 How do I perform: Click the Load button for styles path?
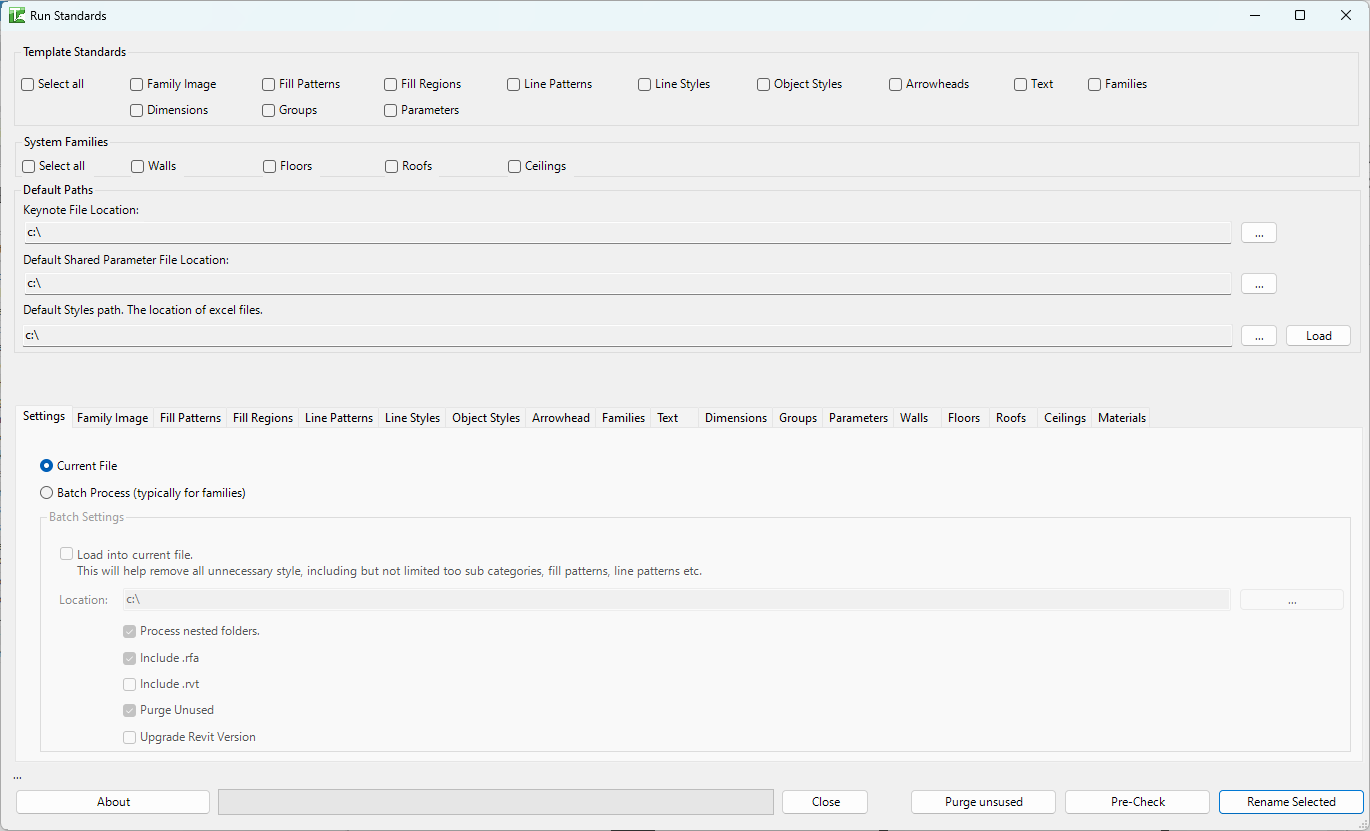[1318, 336]
